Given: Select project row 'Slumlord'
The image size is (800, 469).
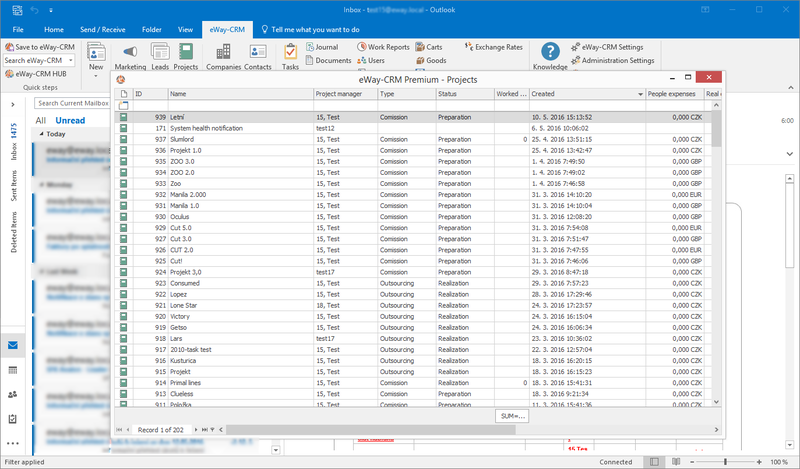Looking at the screenshot, I should 413,139.
